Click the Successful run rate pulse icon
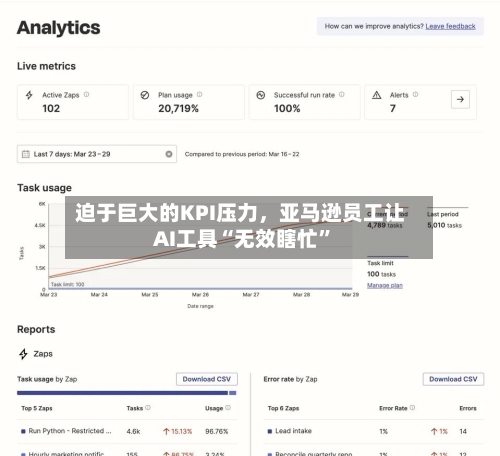This screenshot has height=456, width=500. tap(261, 95)
